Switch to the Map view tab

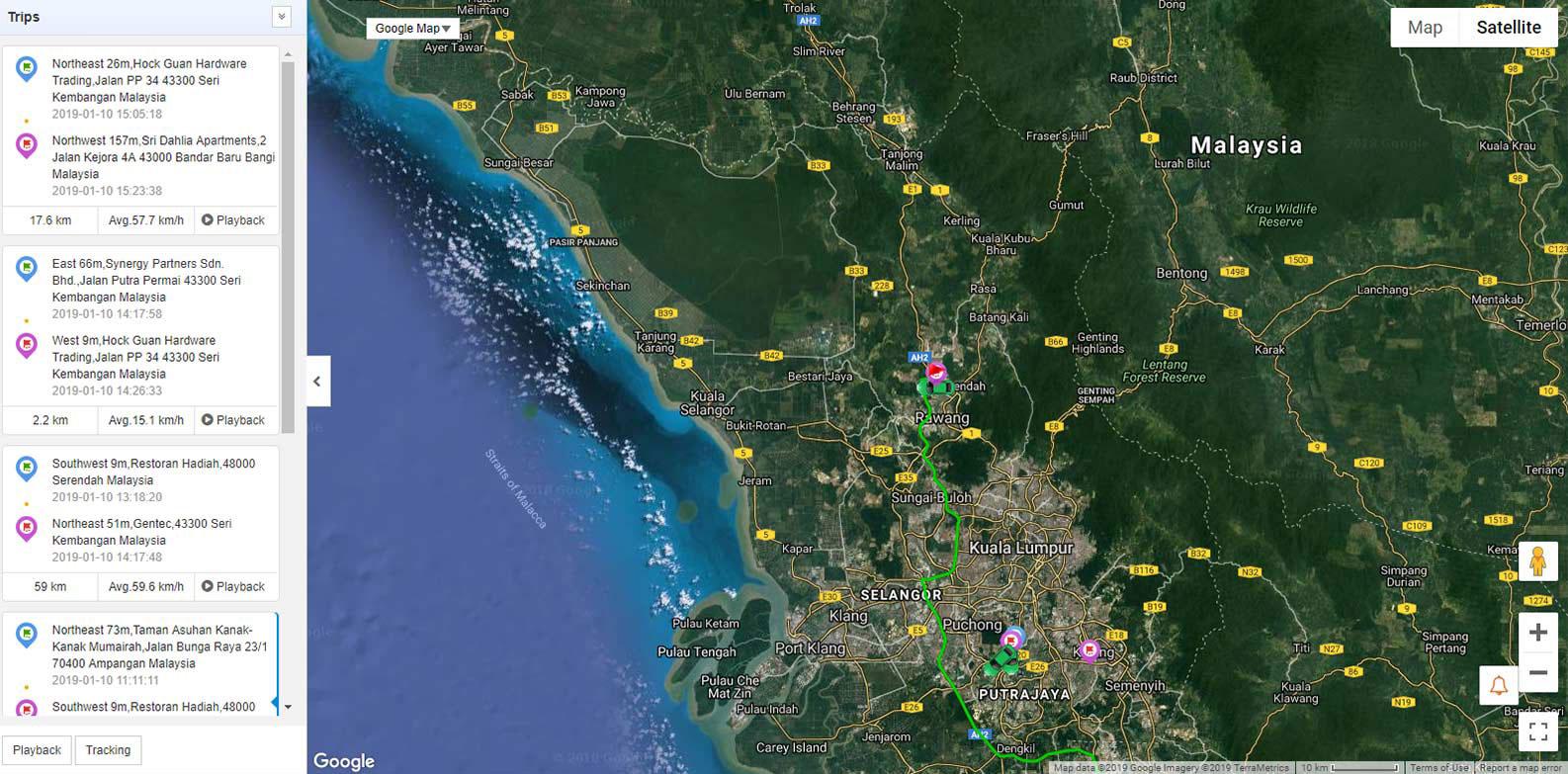[x=1425, y=28]
